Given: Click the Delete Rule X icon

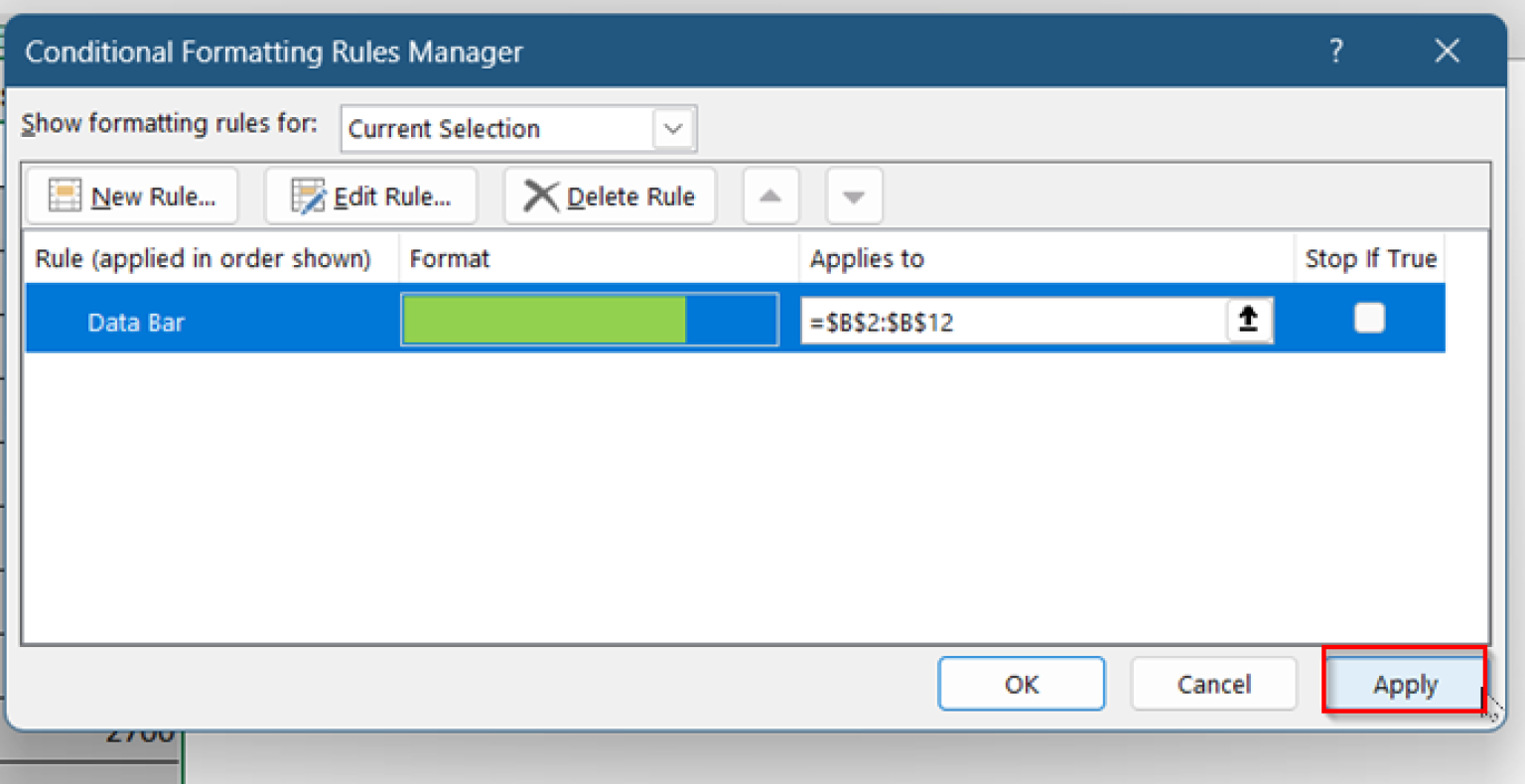Looking at the screenshot, I should point(541,196).
